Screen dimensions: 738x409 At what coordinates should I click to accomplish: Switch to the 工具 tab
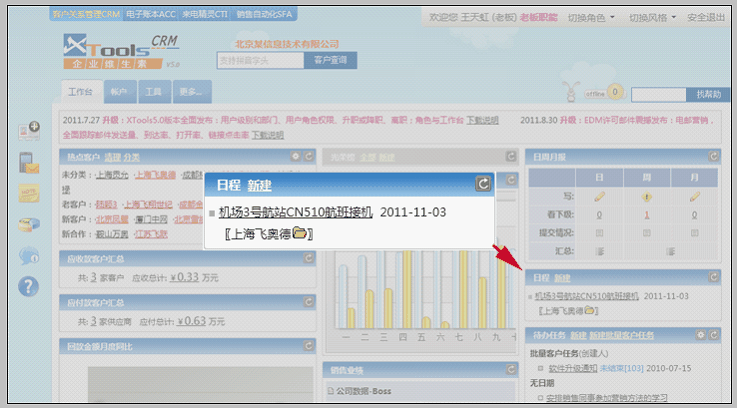[152, 92]
